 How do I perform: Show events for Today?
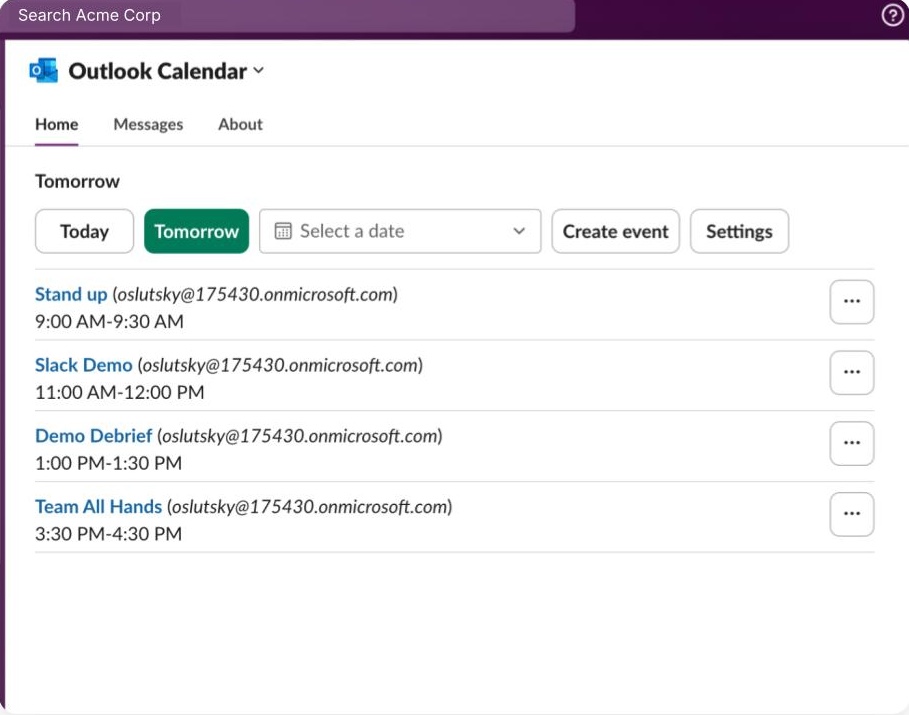point(84,231)
